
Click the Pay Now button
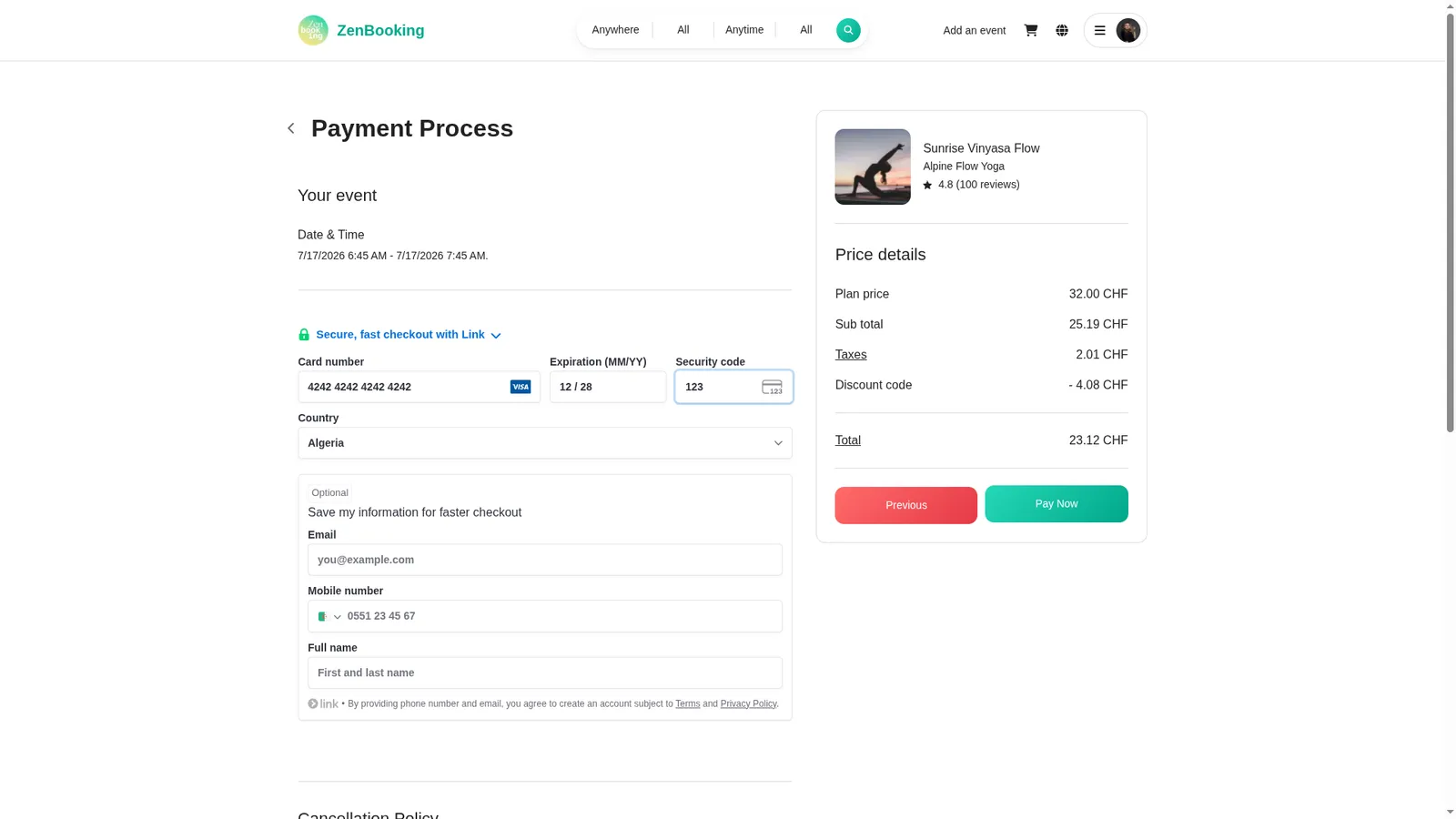(x=1057, y=504)
